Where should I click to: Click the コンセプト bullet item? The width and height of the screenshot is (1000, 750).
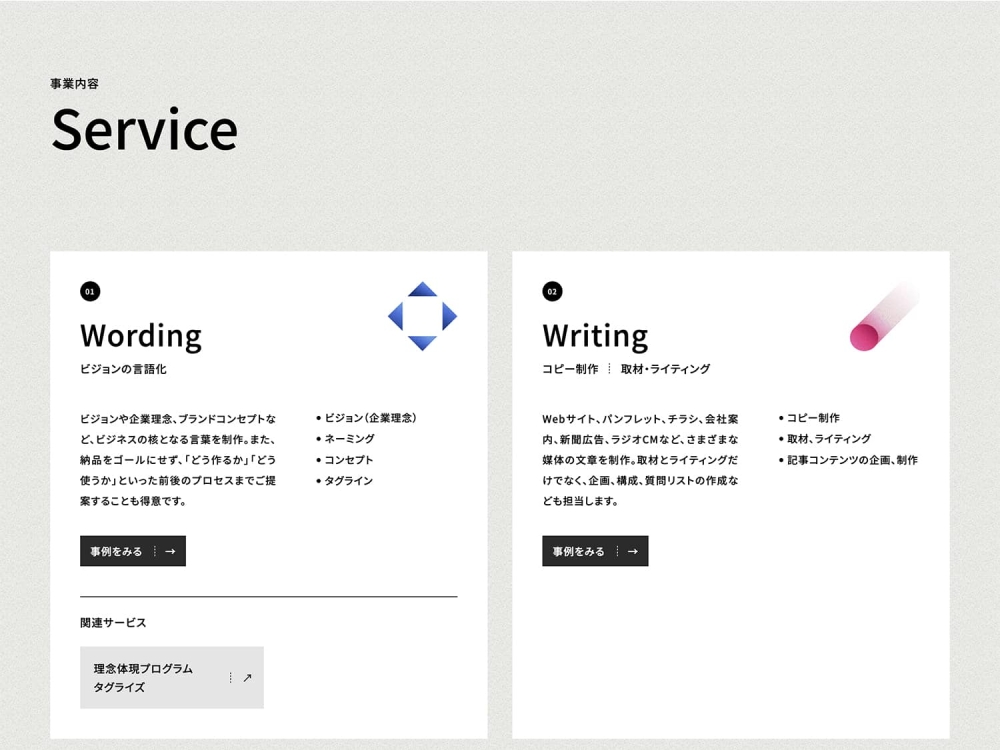pyautogui.click(x=348, y=460)
